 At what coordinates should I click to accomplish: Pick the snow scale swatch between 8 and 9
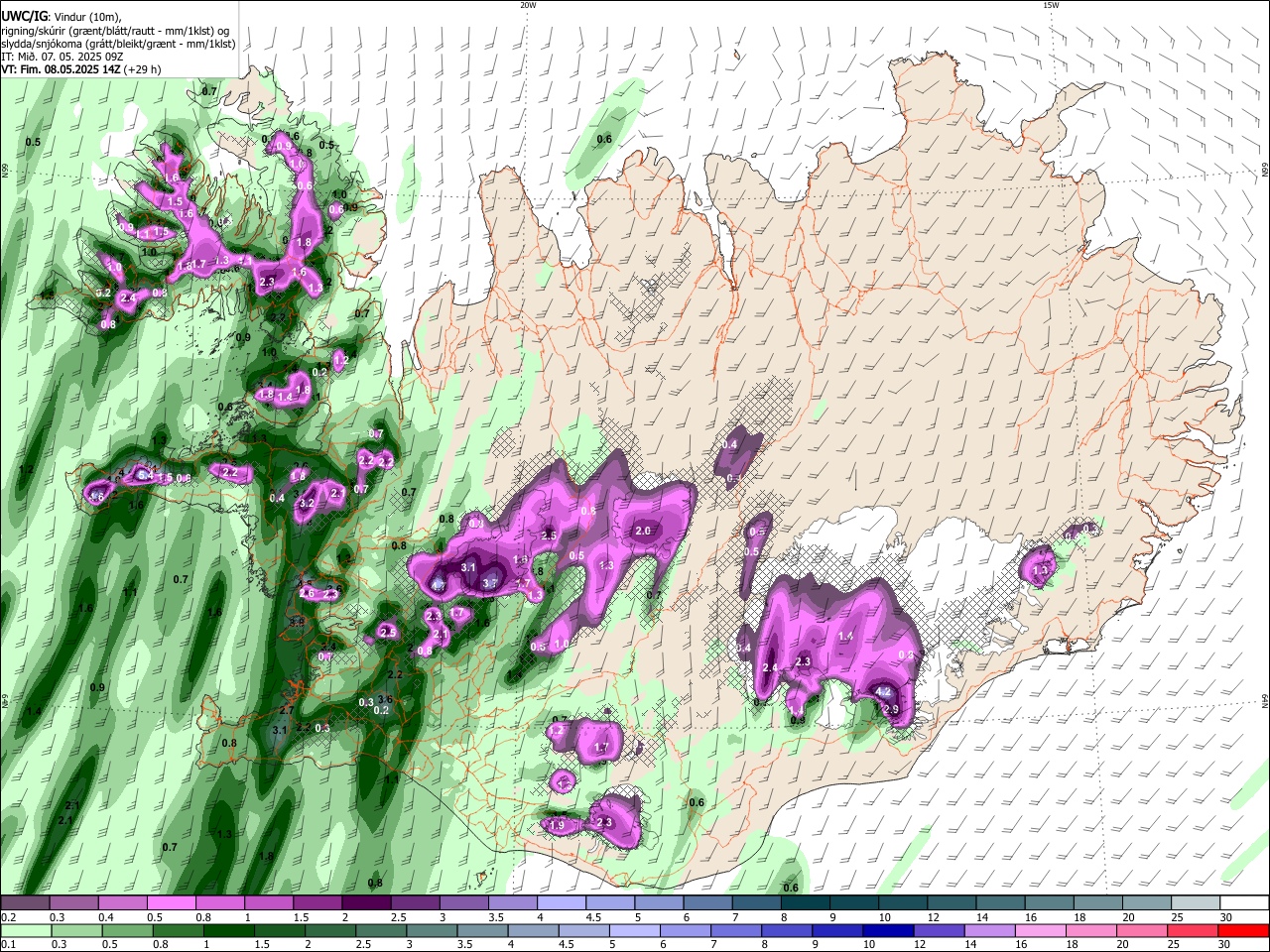click(x=805, y=903)
